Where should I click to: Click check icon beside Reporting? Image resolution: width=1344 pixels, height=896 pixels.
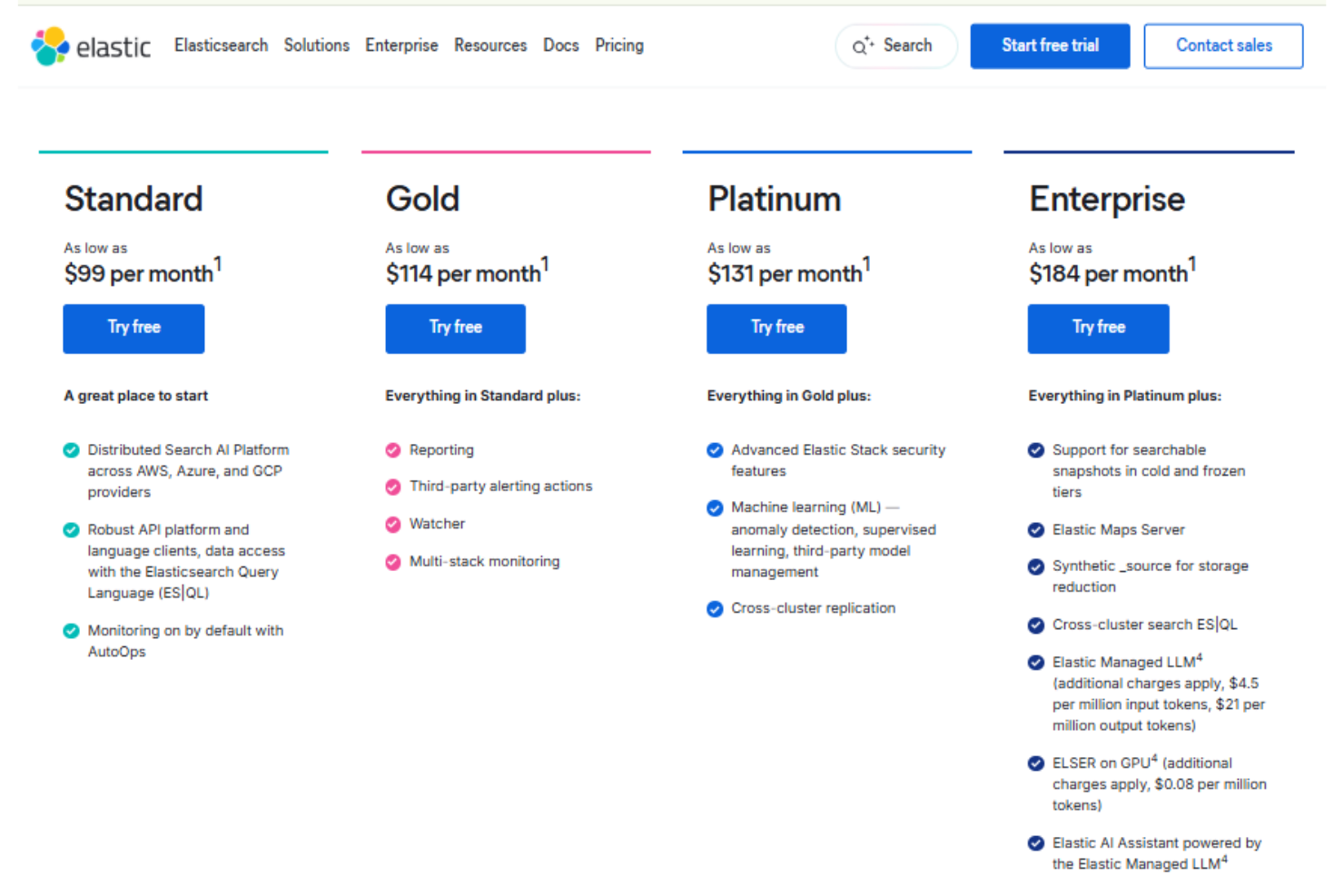tap(392, 450)
